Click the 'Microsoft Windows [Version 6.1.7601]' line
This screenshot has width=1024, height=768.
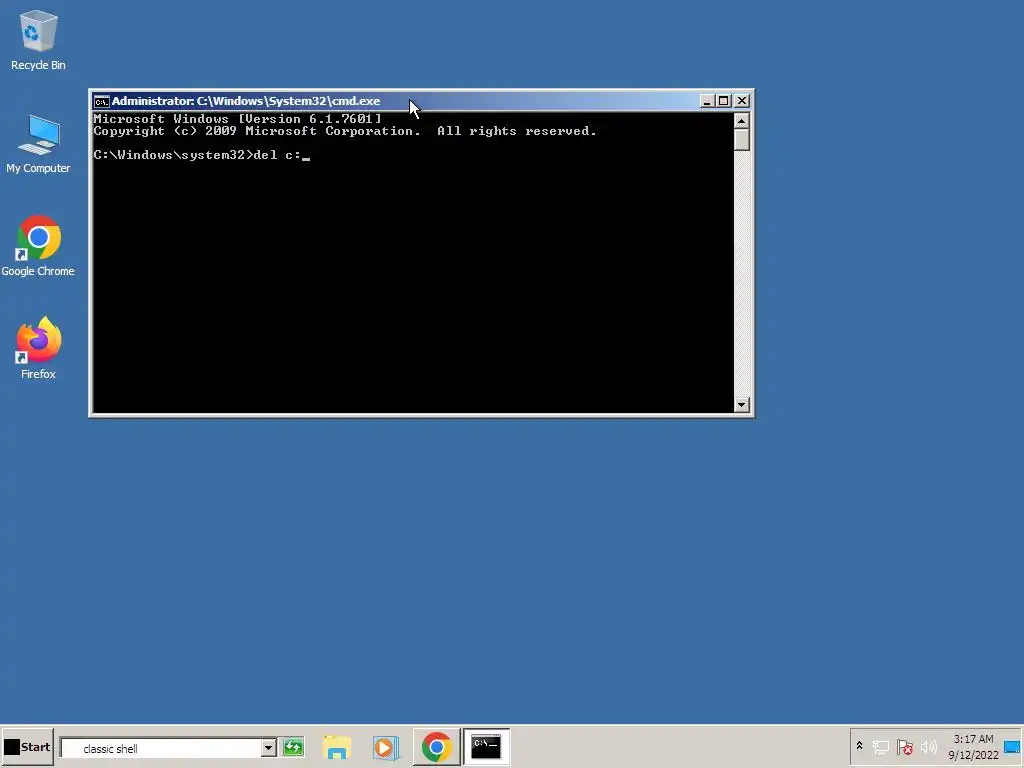(x=237, y=119)
